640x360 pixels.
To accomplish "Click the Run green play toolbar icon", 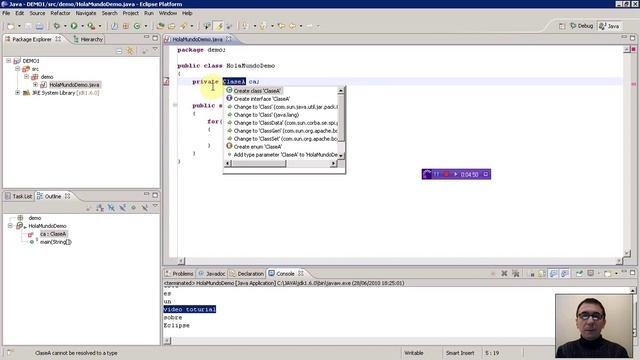I will point(74,26).
